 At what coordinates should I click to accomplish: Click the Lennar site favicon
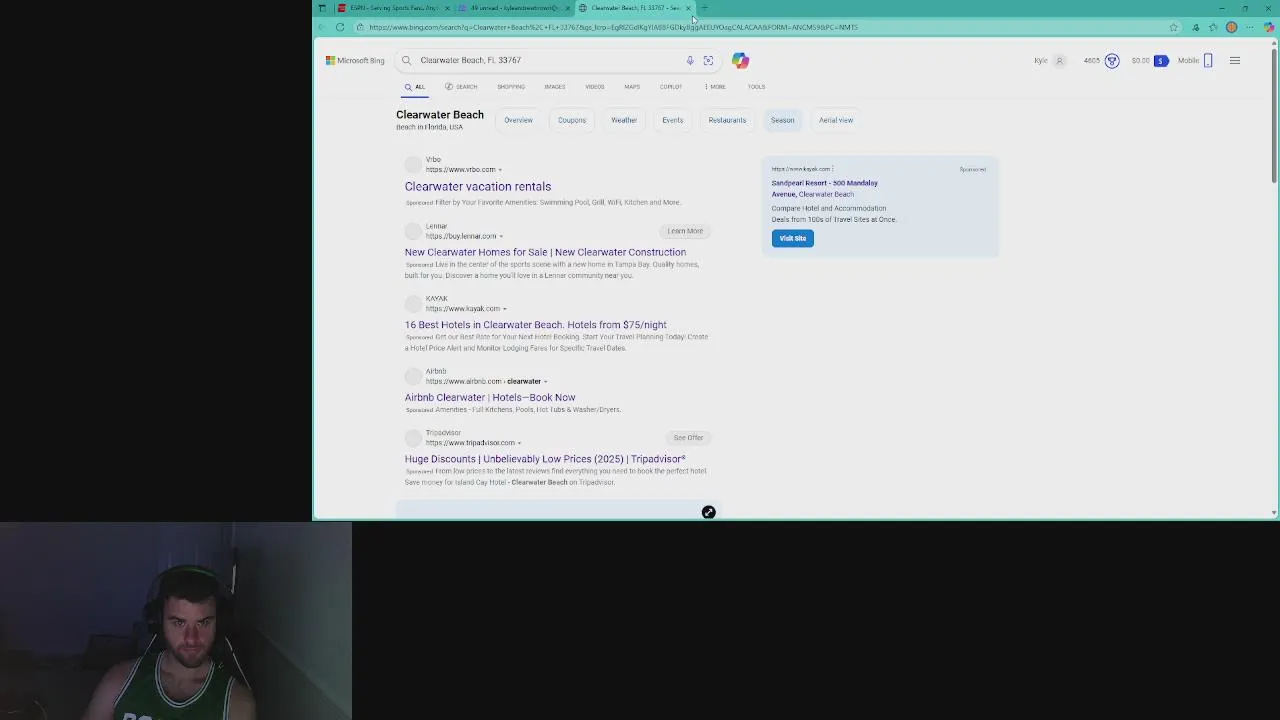click(413, 231)
